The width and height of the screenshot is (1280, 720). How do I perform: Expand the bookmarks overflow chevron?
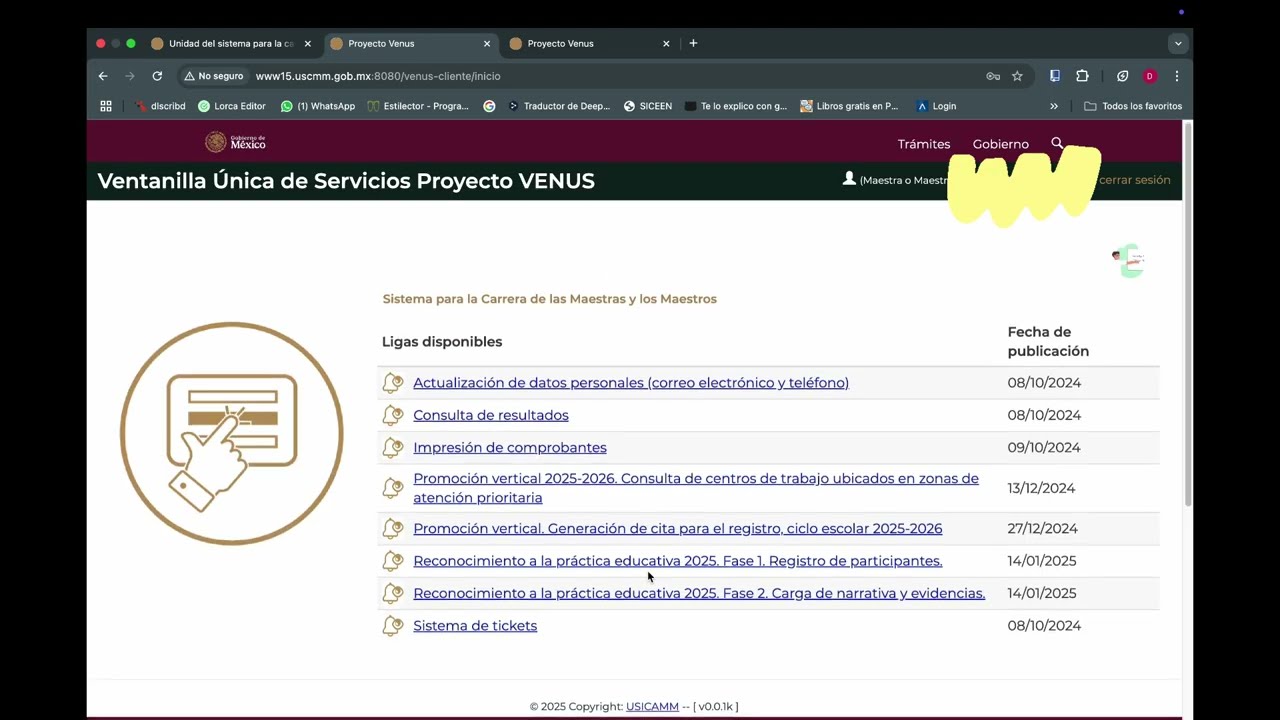(x=1053, y=106)
